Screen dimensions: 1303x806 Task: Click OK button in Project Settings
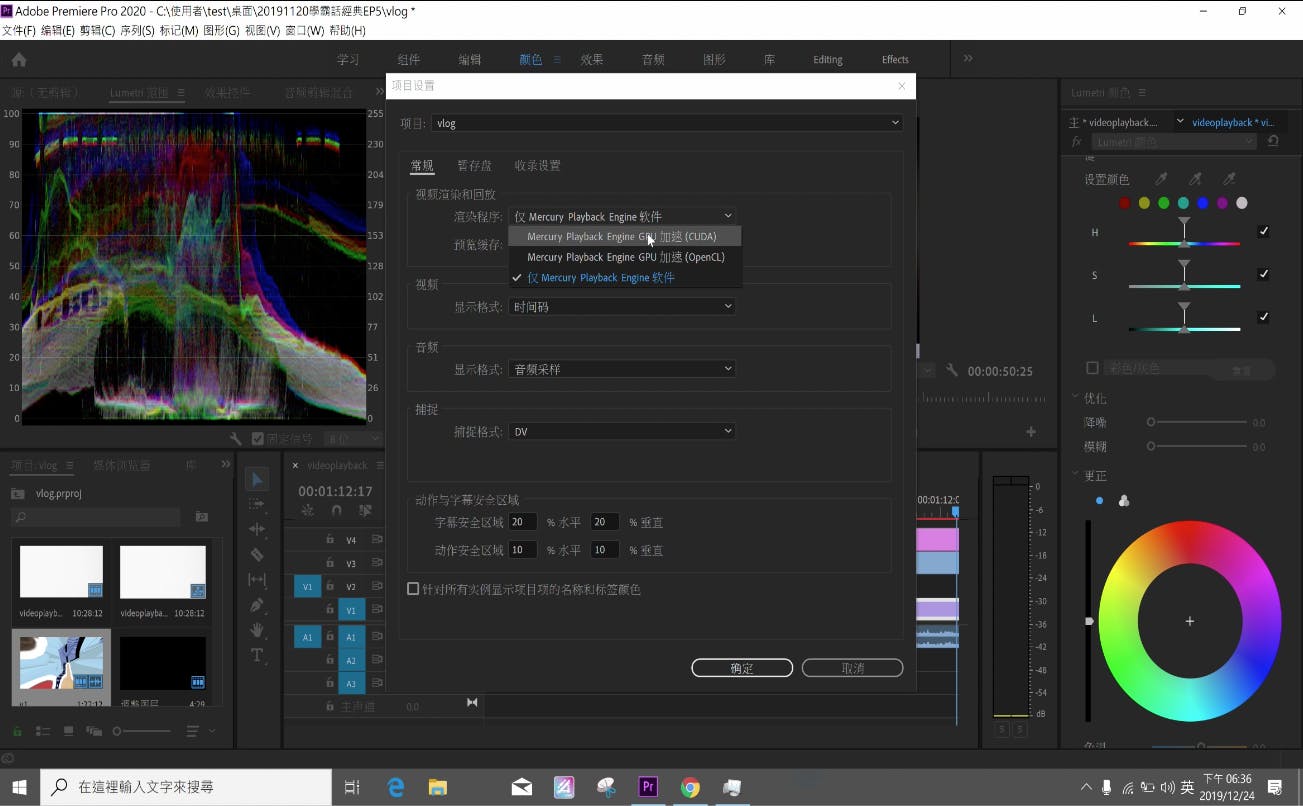click(x=742, y=668)
